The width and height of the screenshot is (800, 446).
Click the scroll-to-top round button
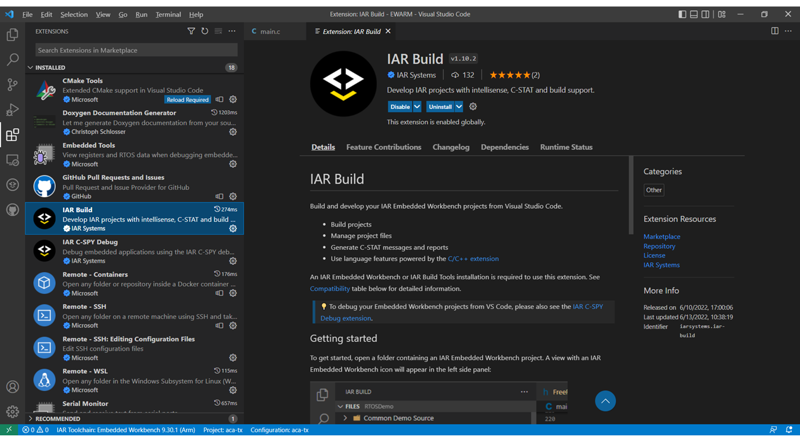(x=605, y=401)
